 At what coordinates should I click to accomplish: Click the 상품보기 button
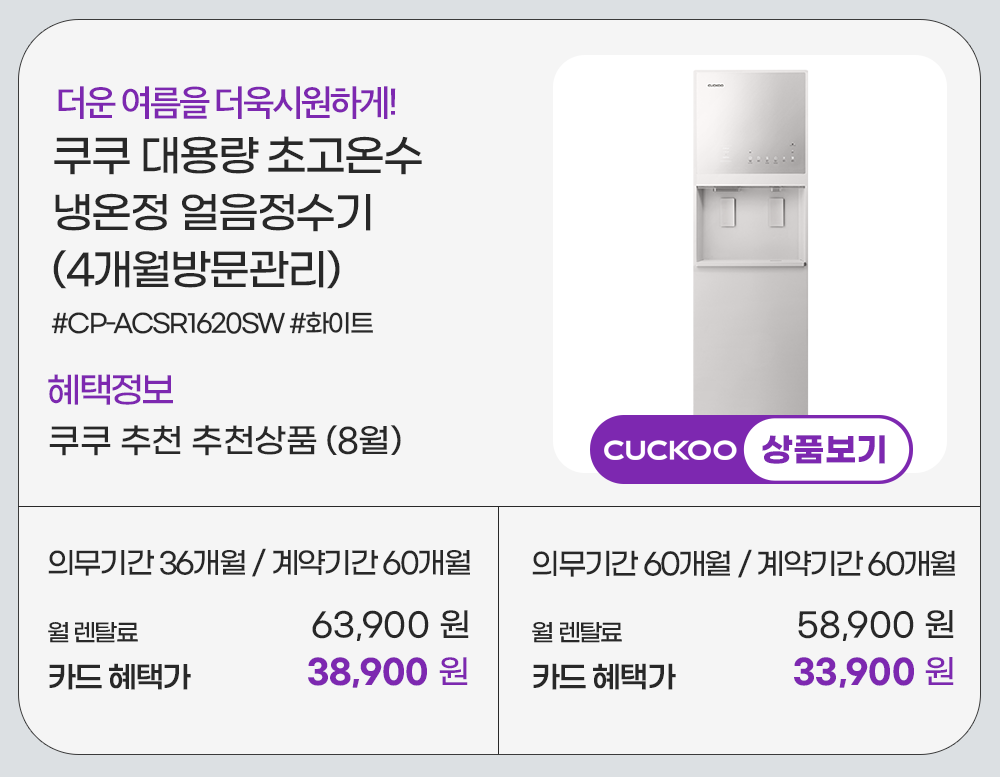[826, 450]
